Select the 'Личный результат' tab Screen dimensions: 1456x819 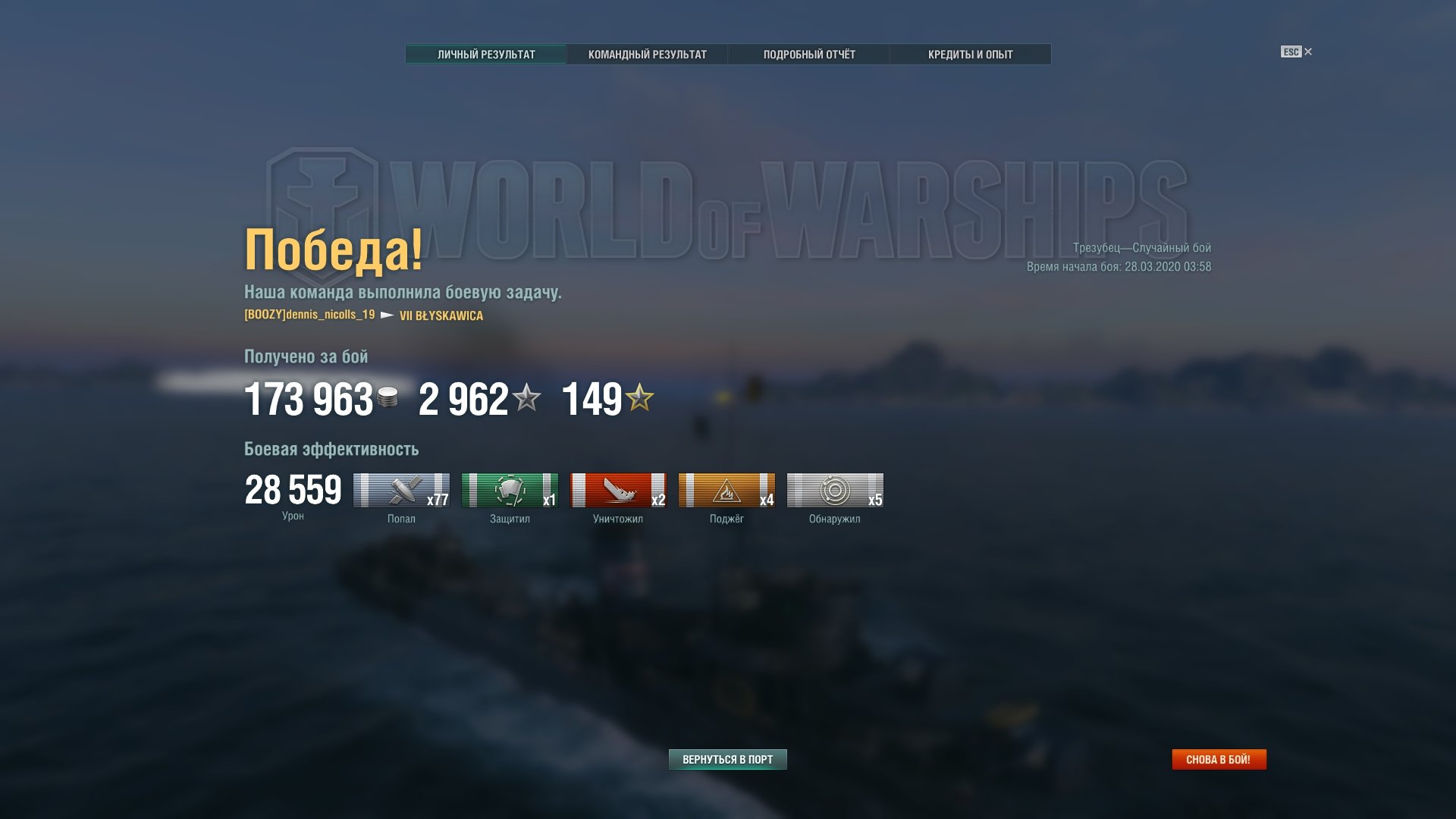coord(486,55)
